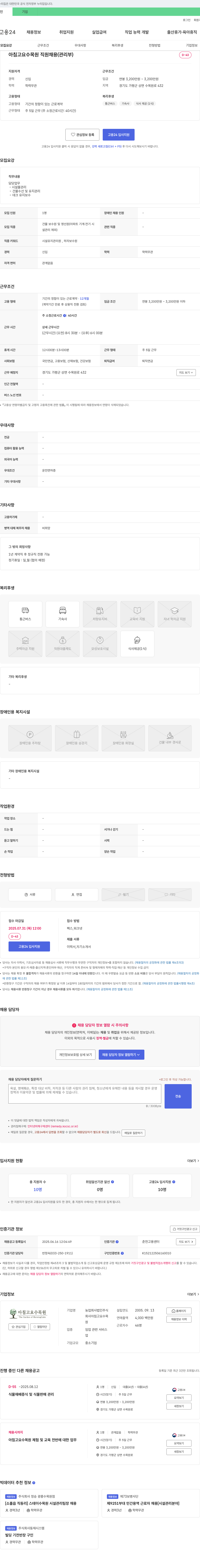Viewport: 200px width, 1568px height.
Task: Select the 차량유지비 welfare icon
Action: pyautogui.click(x=100, y=614)
